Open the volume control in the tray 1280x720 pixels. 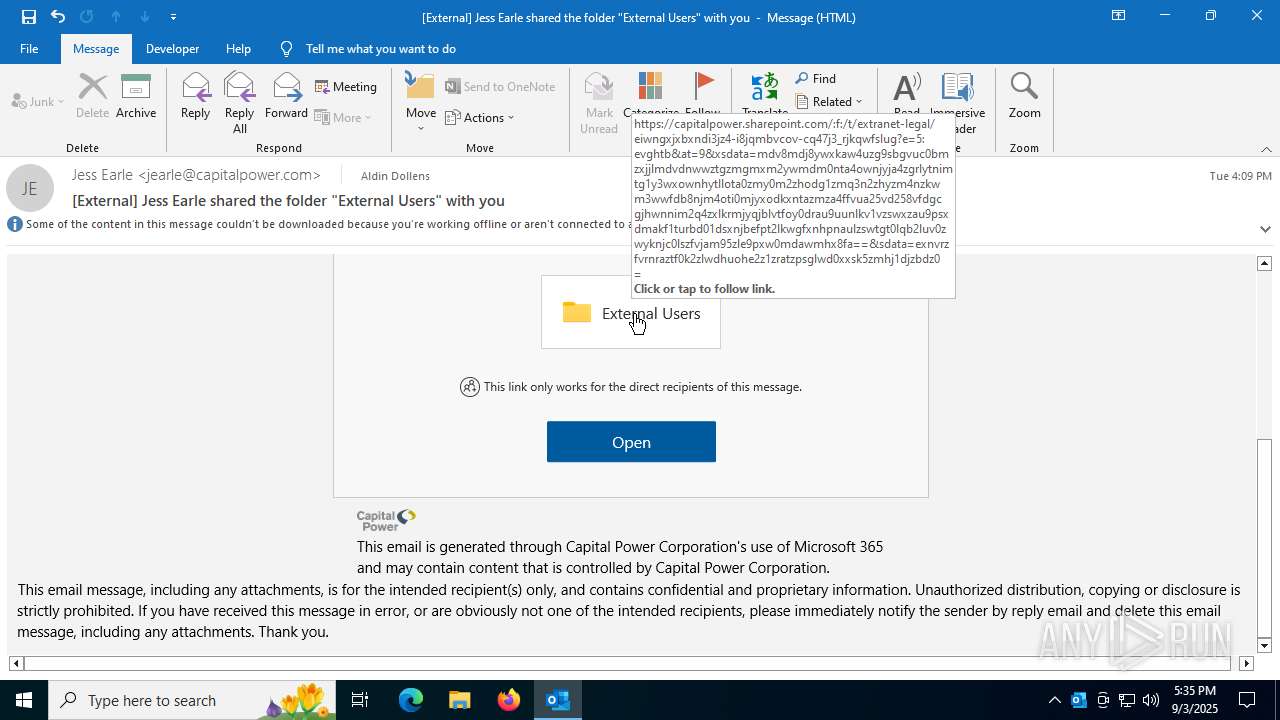point(1151,700)
